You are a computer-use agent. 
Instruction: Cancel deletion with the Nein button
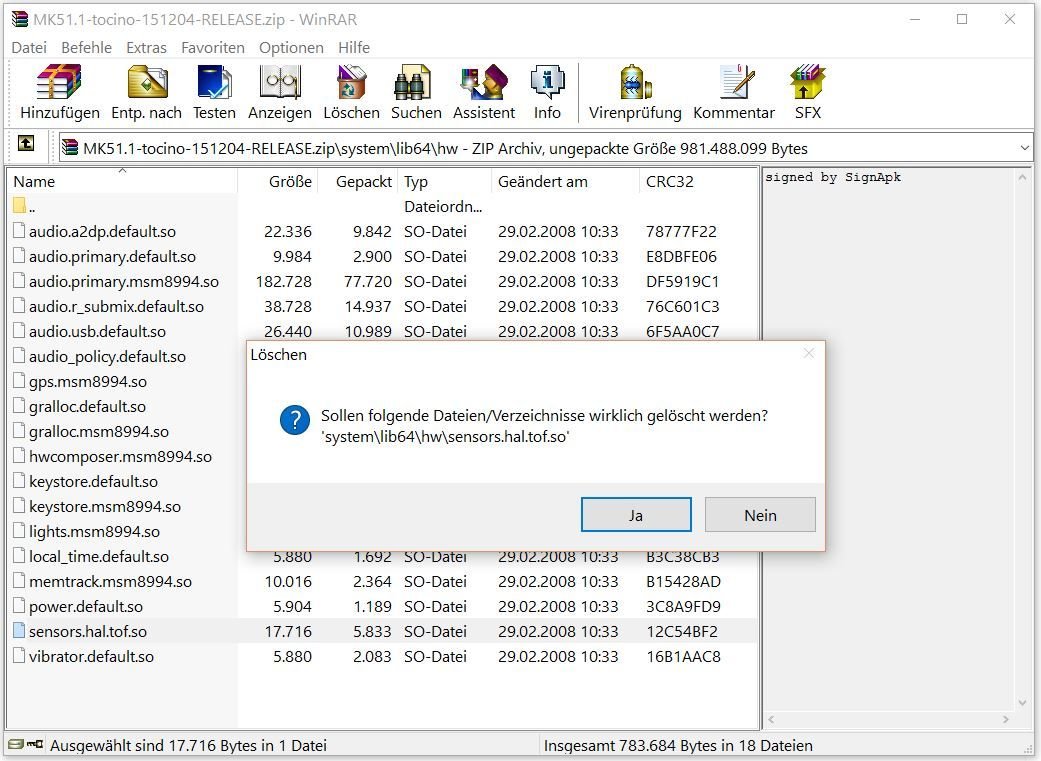760,515
